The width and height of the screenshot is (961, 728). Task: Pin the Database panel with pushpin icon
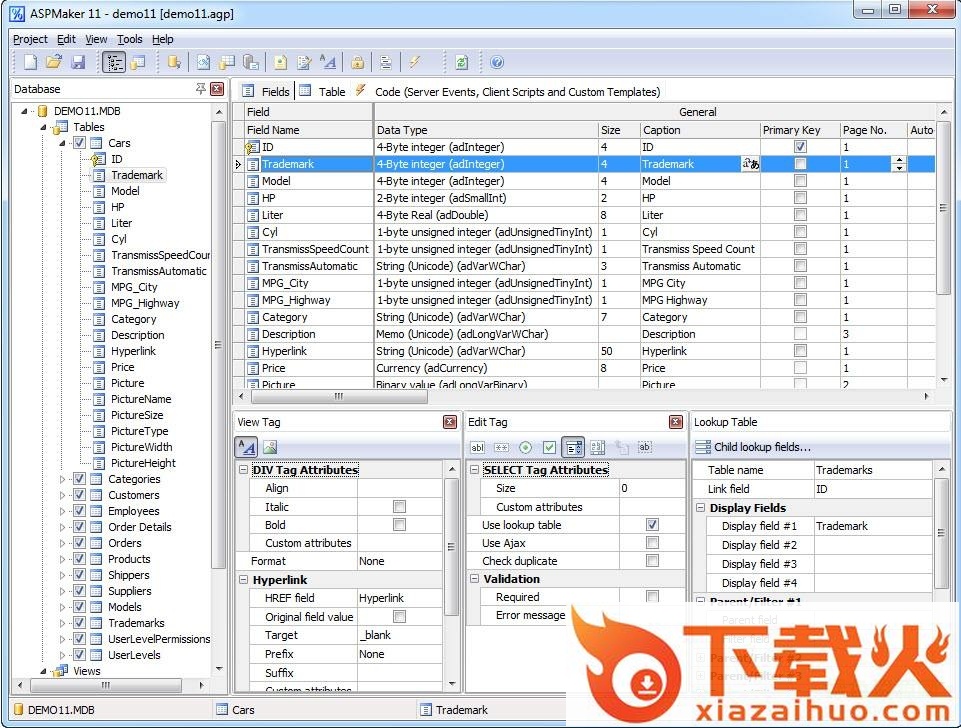pyautogui.click(x=200, y=89)
